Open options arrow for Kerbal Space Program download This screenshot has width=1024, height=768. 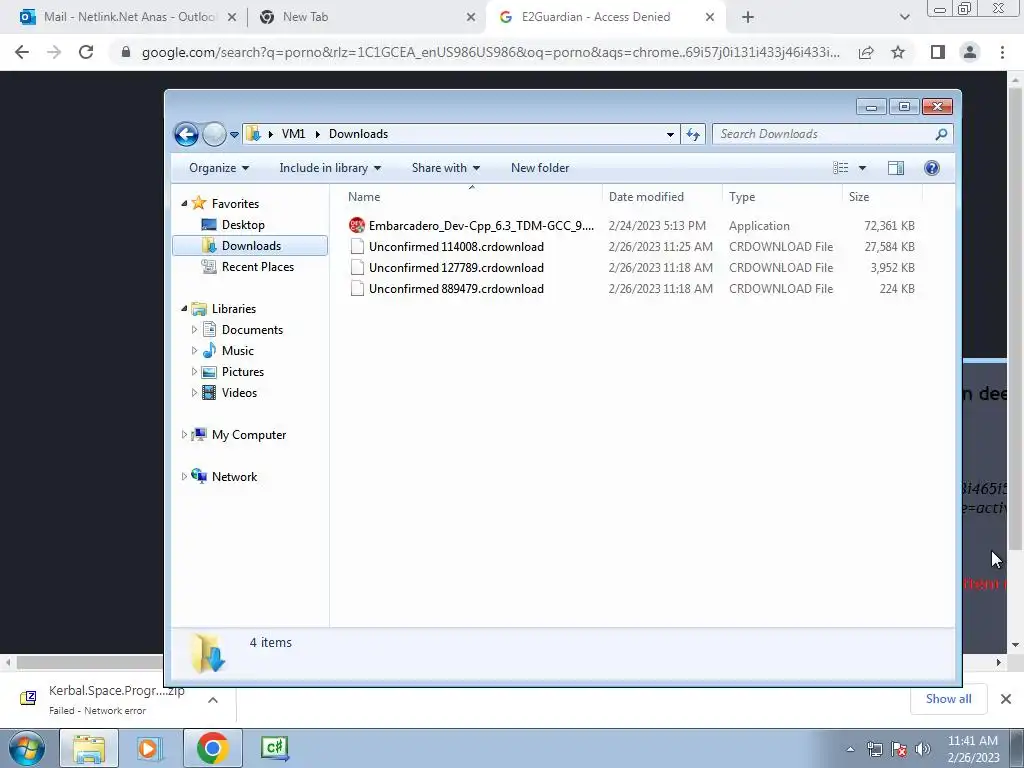click(x=213, y=700)
